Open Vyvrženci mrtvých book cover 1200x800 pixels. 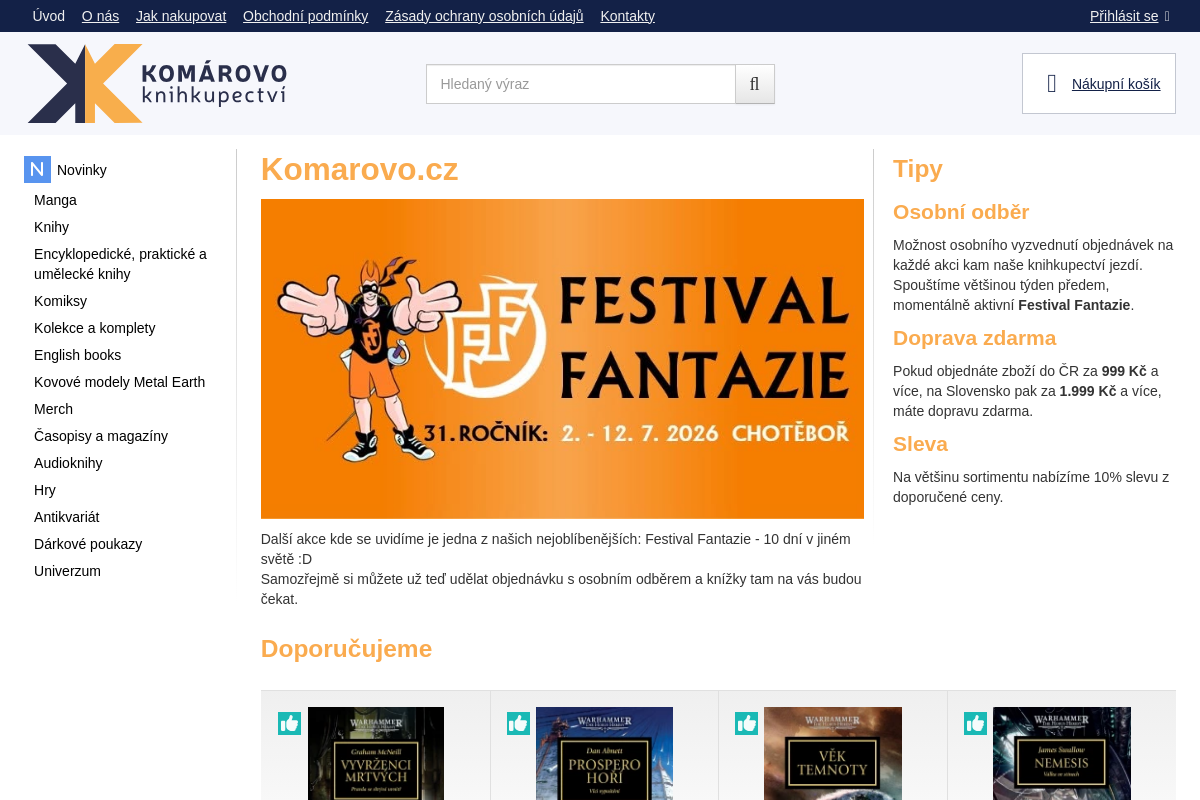[376, 753]
